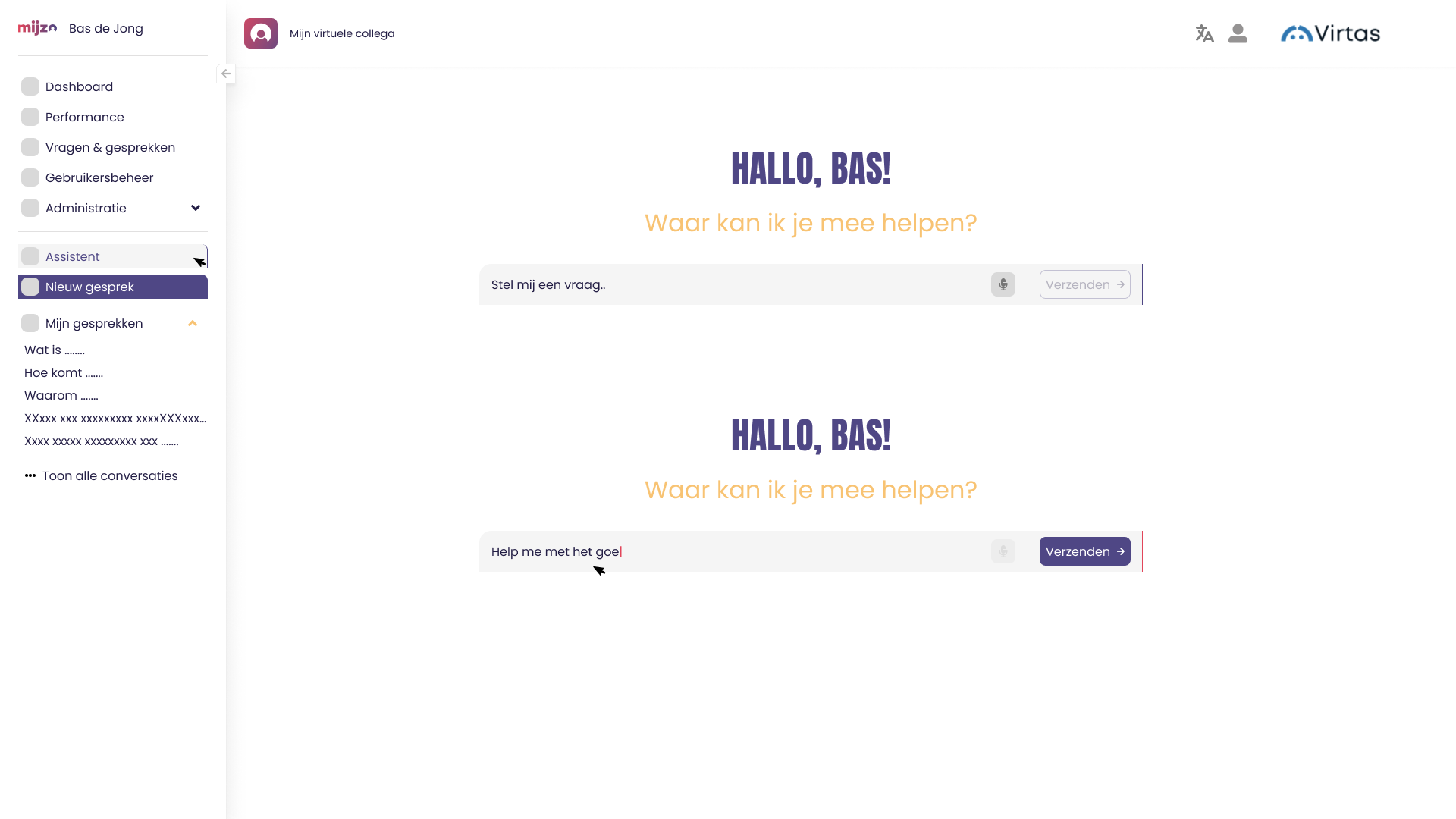The image size is (1456, 819).
Task: Open all conversations via Toon alle conversaties
Action: (x=110, y=475)
